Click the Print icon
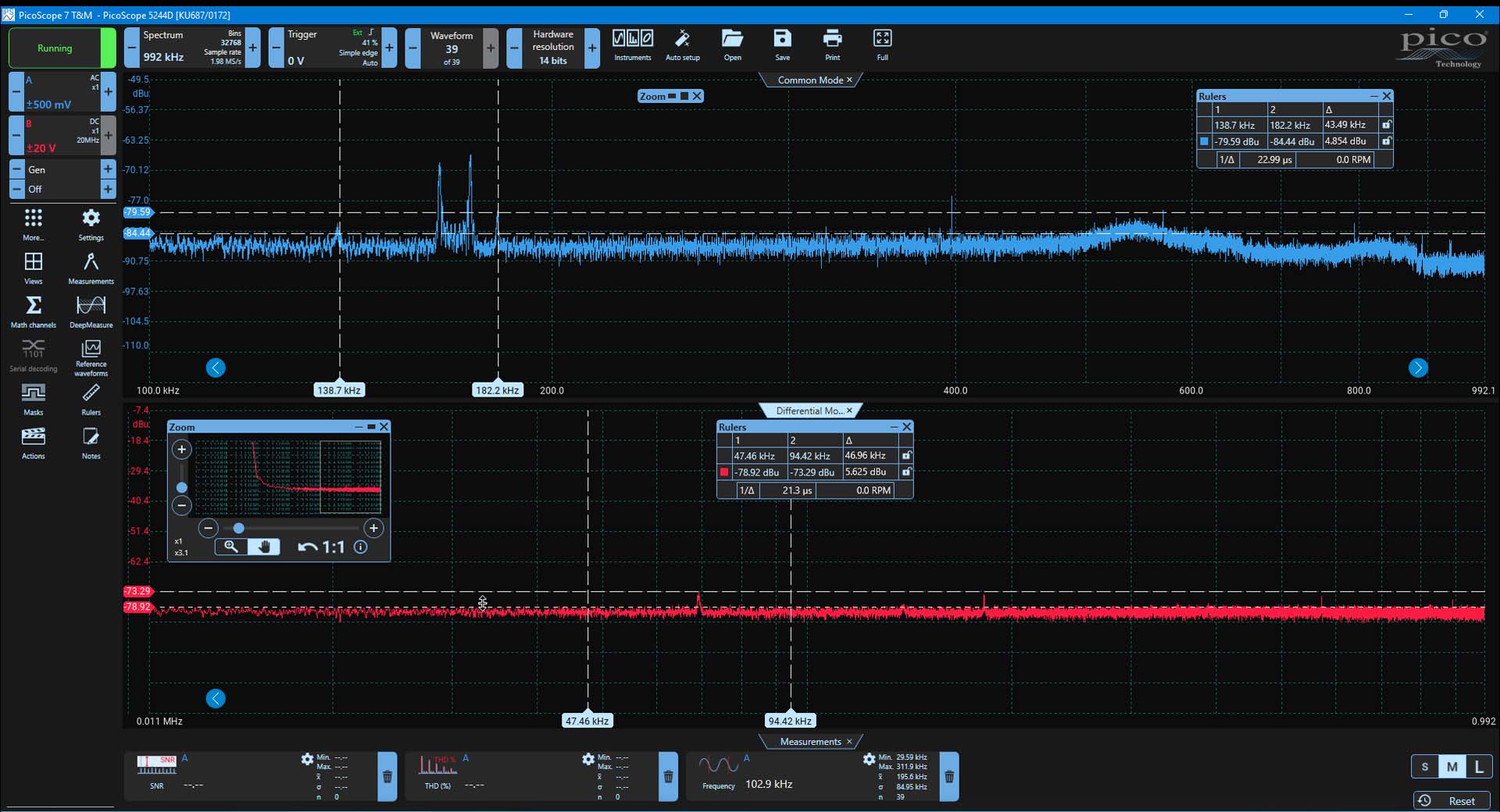This screenshot has width=1500, height=812. click(x=832, y=45)
